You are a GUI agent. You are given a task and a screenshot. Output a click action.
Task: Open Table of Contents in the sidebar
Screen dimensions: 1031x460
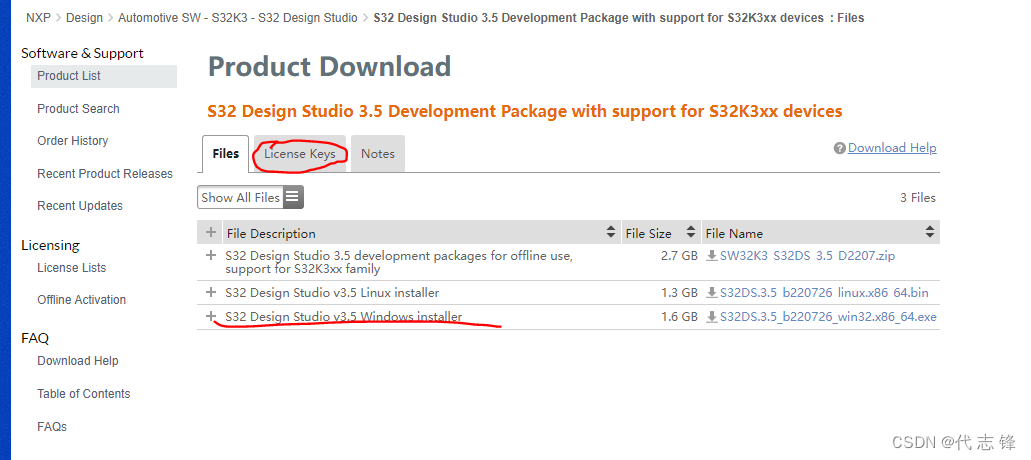coord(84,394)
